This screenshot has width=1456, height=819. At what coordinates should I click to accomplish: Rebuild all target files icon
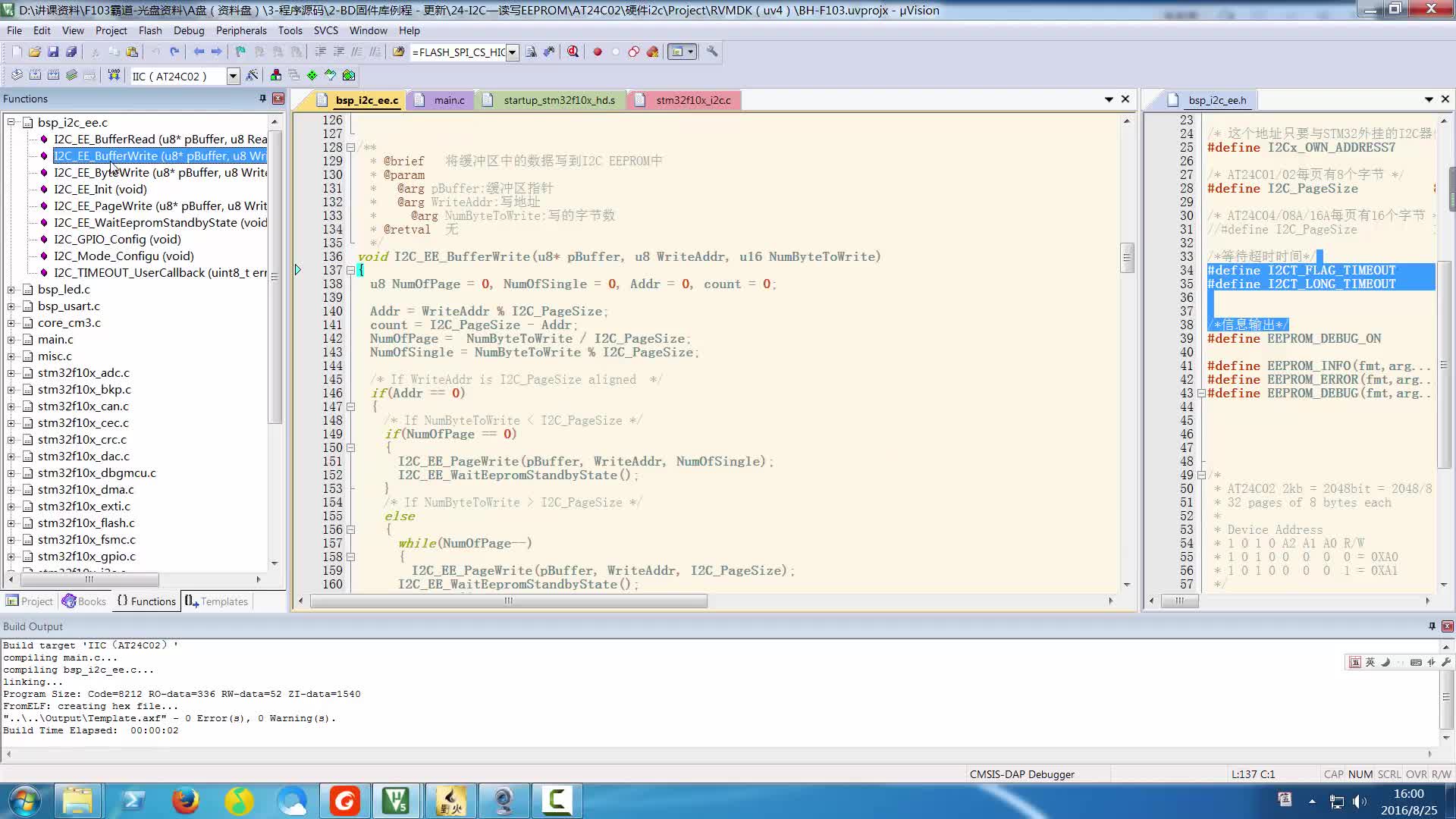pos(53,75)
